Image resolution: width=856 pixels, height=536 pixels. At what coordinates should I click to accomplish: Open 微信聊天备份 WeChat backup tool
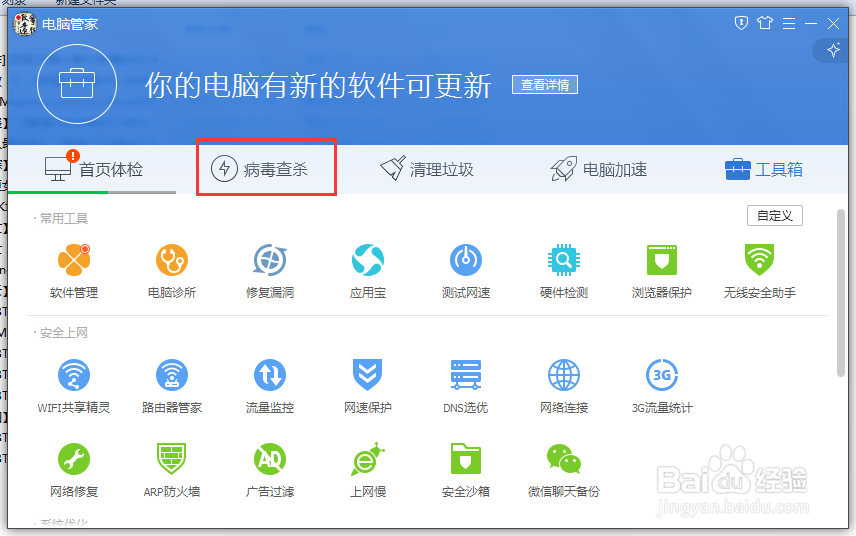(564, 471)
